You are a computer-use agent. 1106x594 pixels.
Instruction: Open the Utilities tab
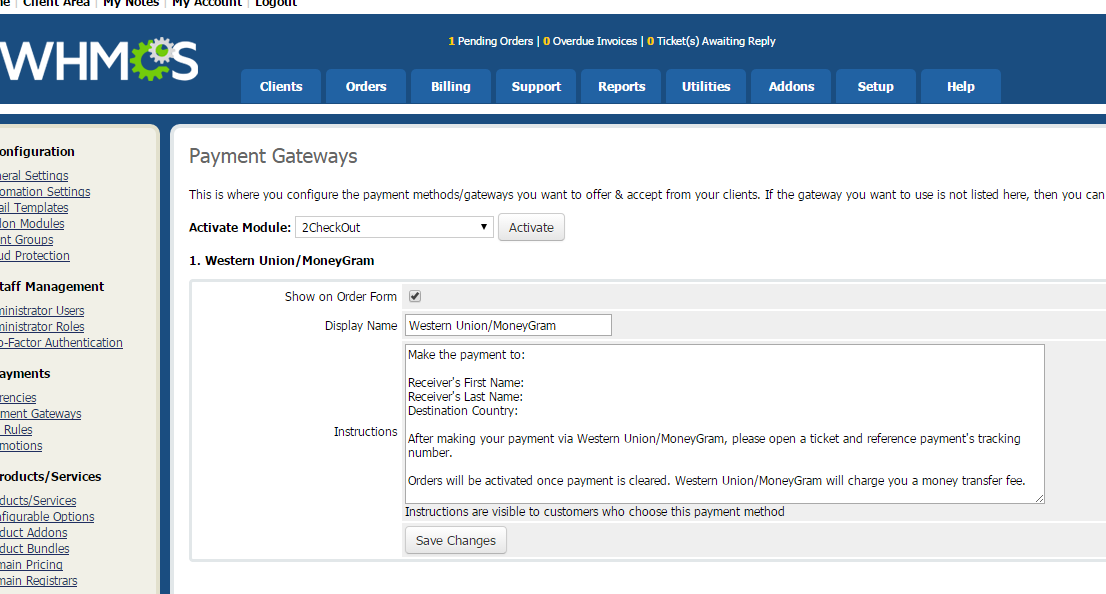[706, 86]
